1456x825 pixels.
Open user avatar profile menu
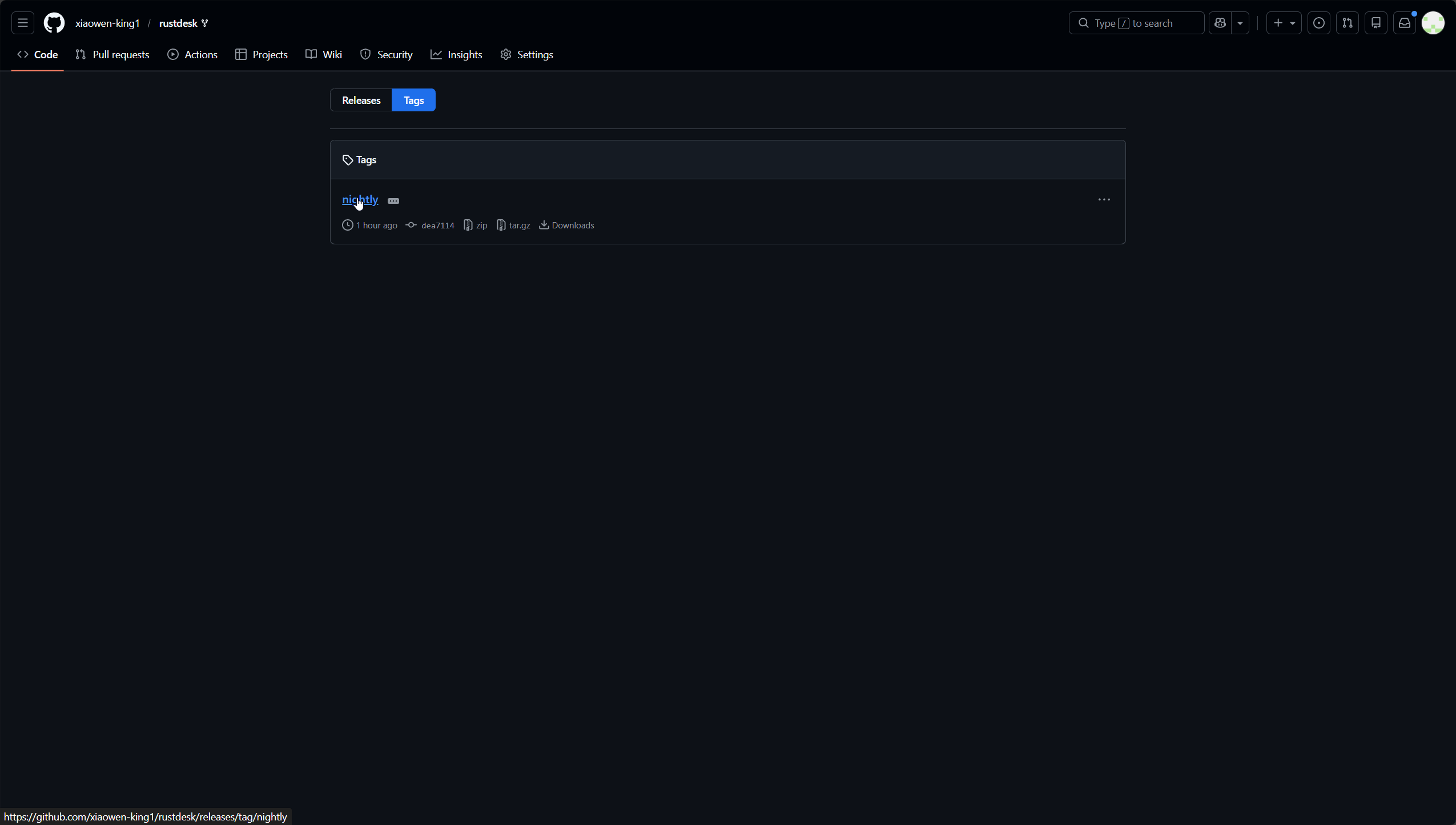(x=1433, y=23)
